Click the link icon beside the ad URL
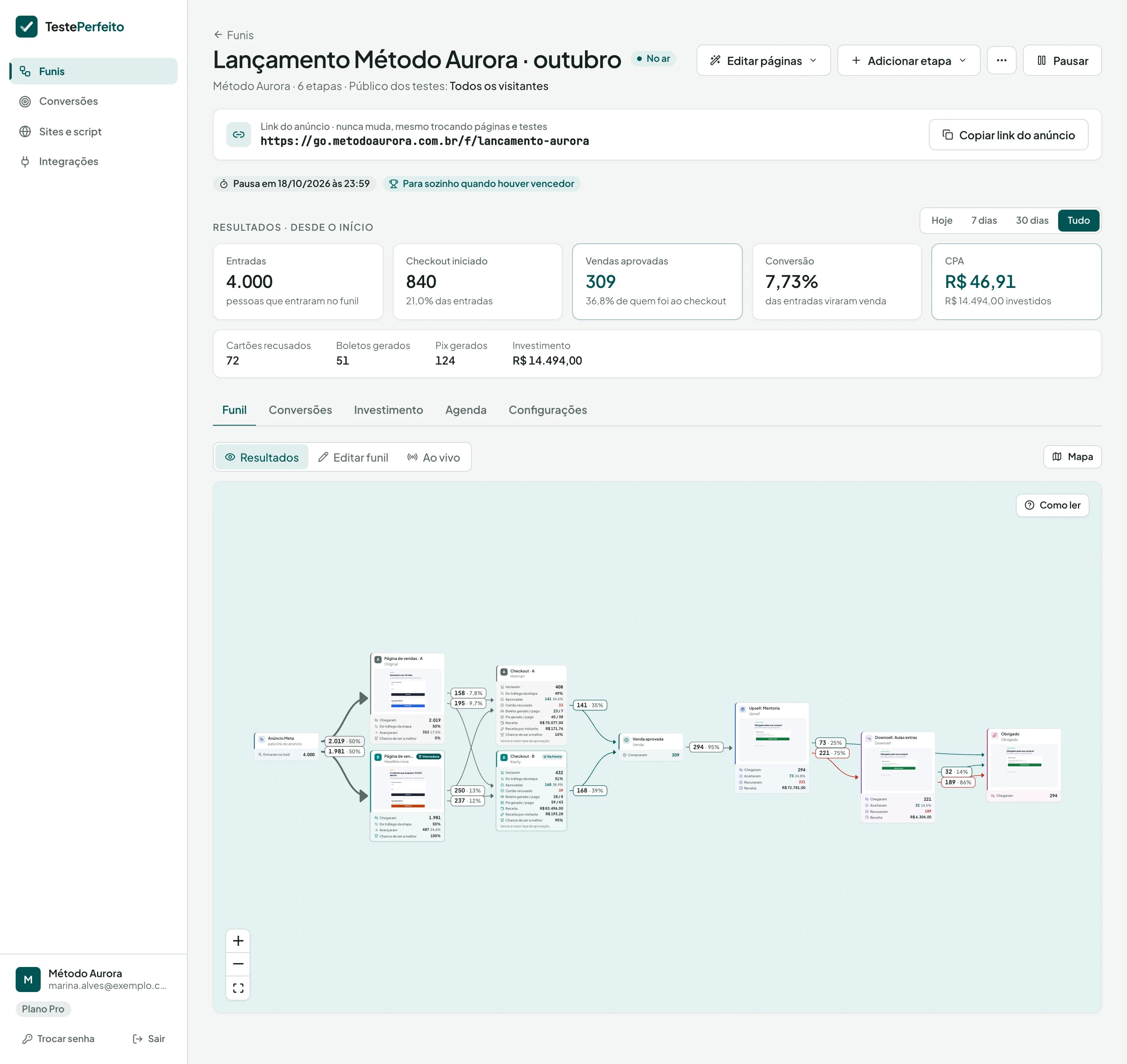Screen dimensions: 1127x1064 238,135
